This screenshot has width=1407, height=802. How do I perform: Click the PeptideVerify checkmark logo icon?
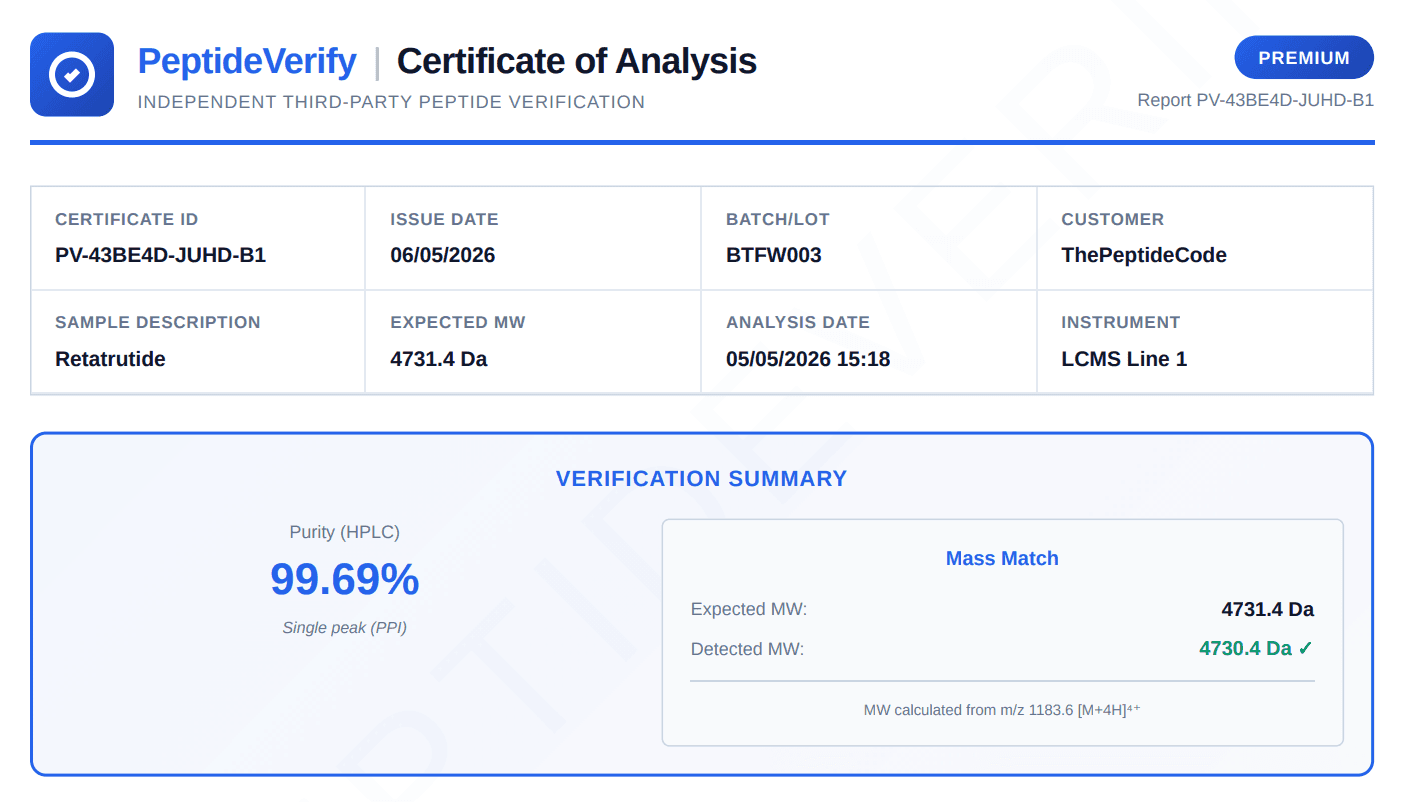[x=72, y=75]
